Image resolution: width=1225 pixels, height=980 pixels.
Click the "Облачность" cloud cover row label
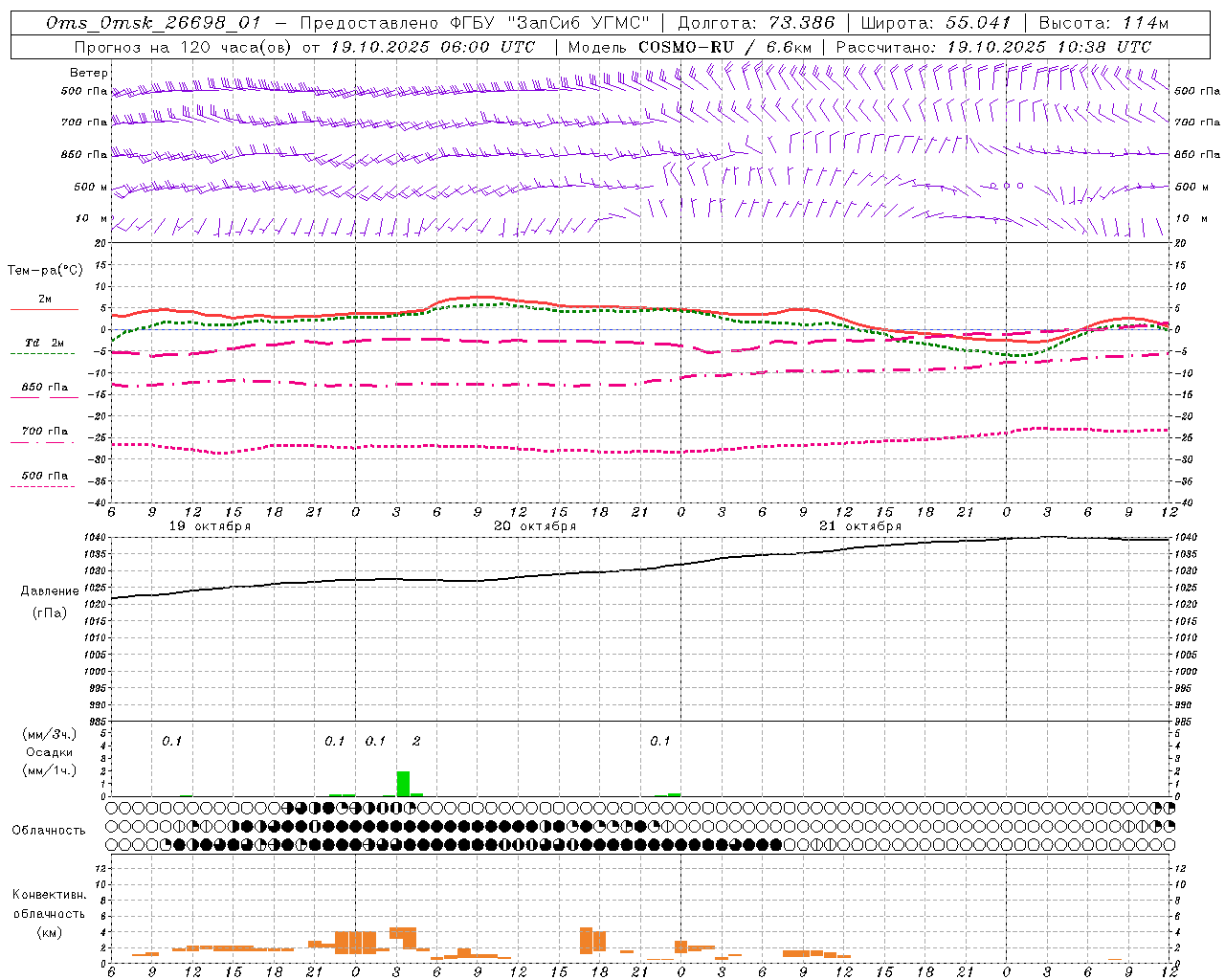[49, 830]
